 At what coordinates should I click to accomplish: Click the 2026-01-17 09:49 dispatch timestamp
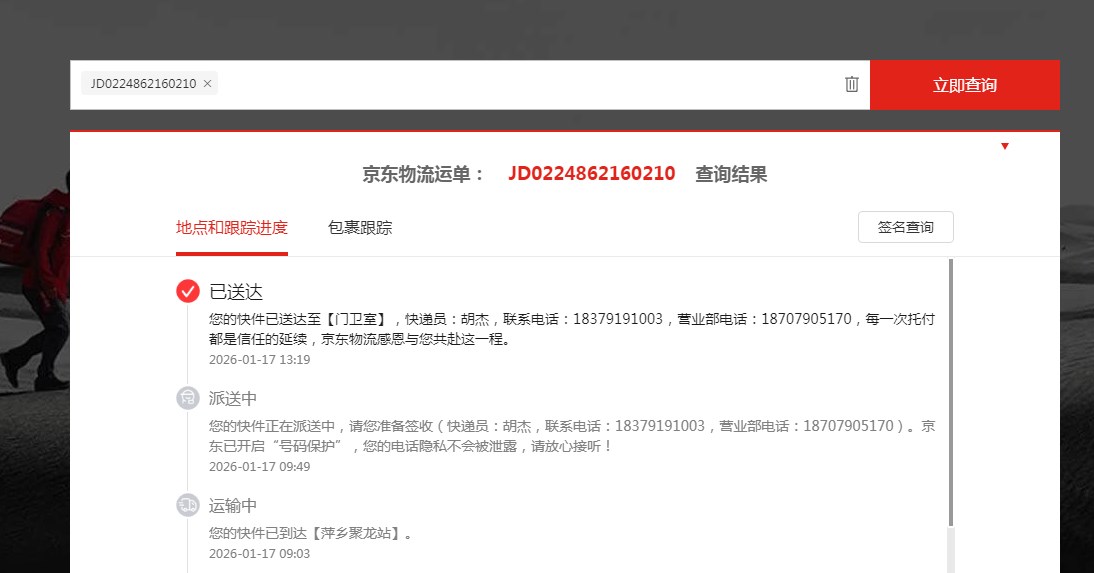pyautogui.click(x=259, y=466)
